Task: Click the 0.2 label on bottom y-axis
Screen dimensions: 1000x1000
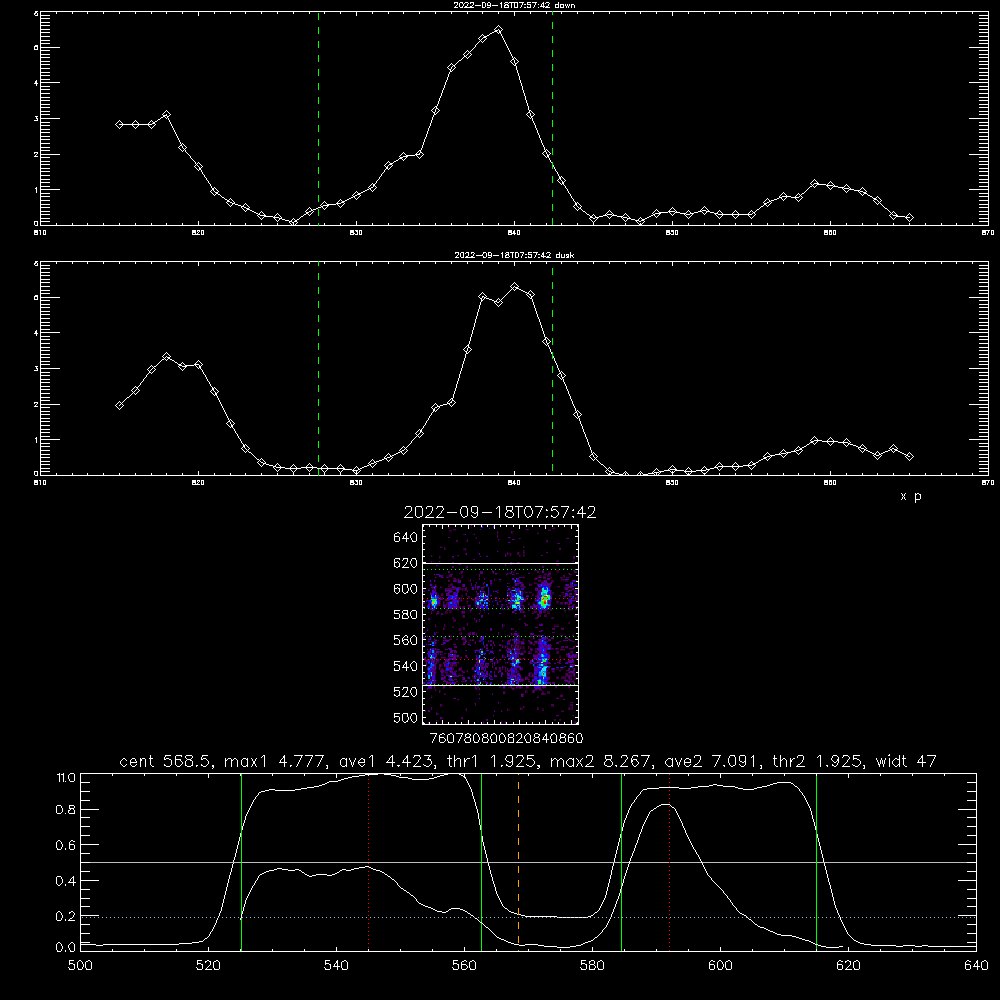Action: coord(66,916)
